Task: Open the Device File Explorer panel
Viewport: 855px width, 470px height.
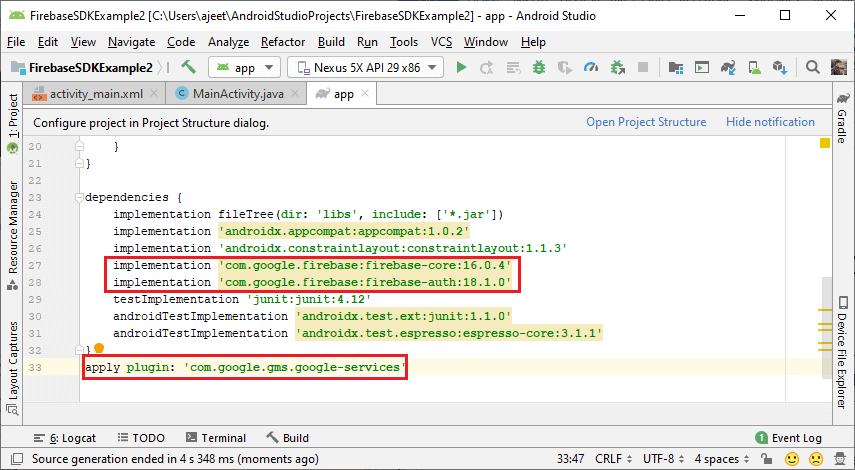Action: click(843, 352)
